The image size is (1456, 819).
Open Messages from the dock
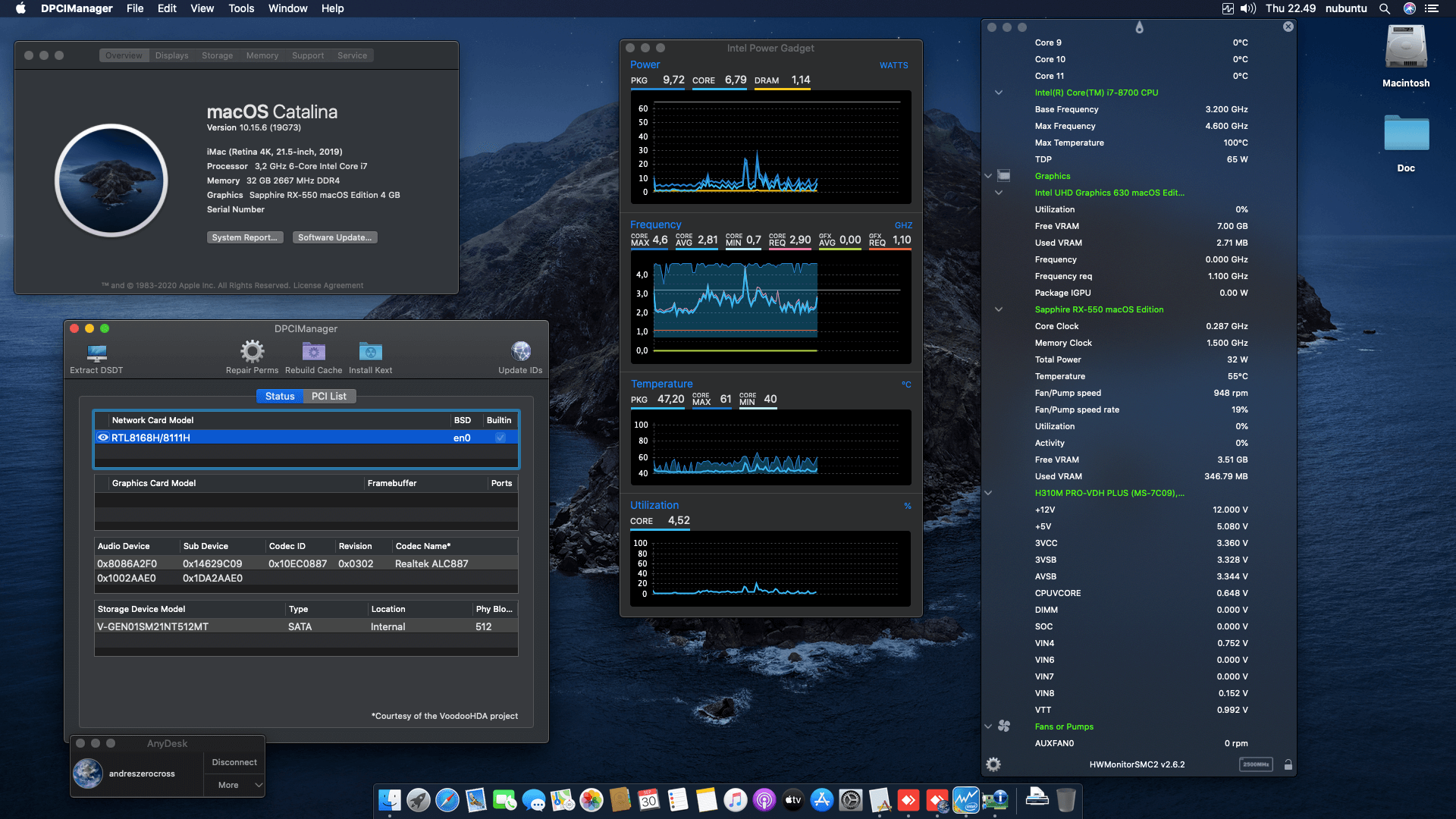point(533,800)
